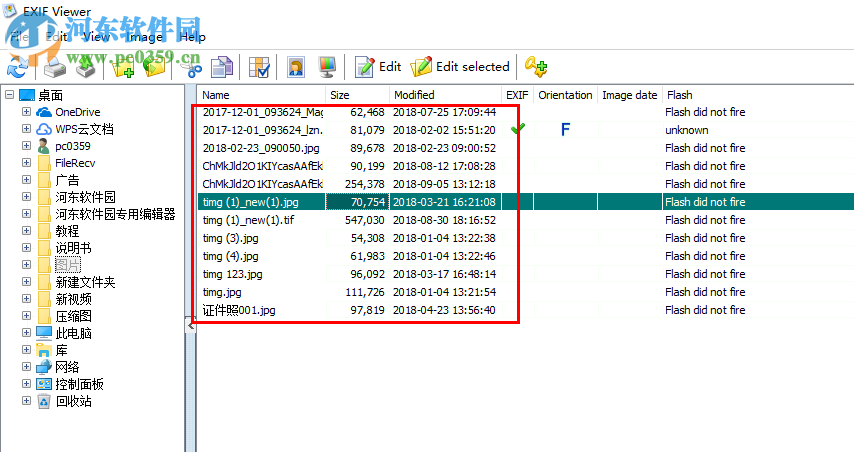Click the select columns checkmark grid icon

[x=259, y=67]
